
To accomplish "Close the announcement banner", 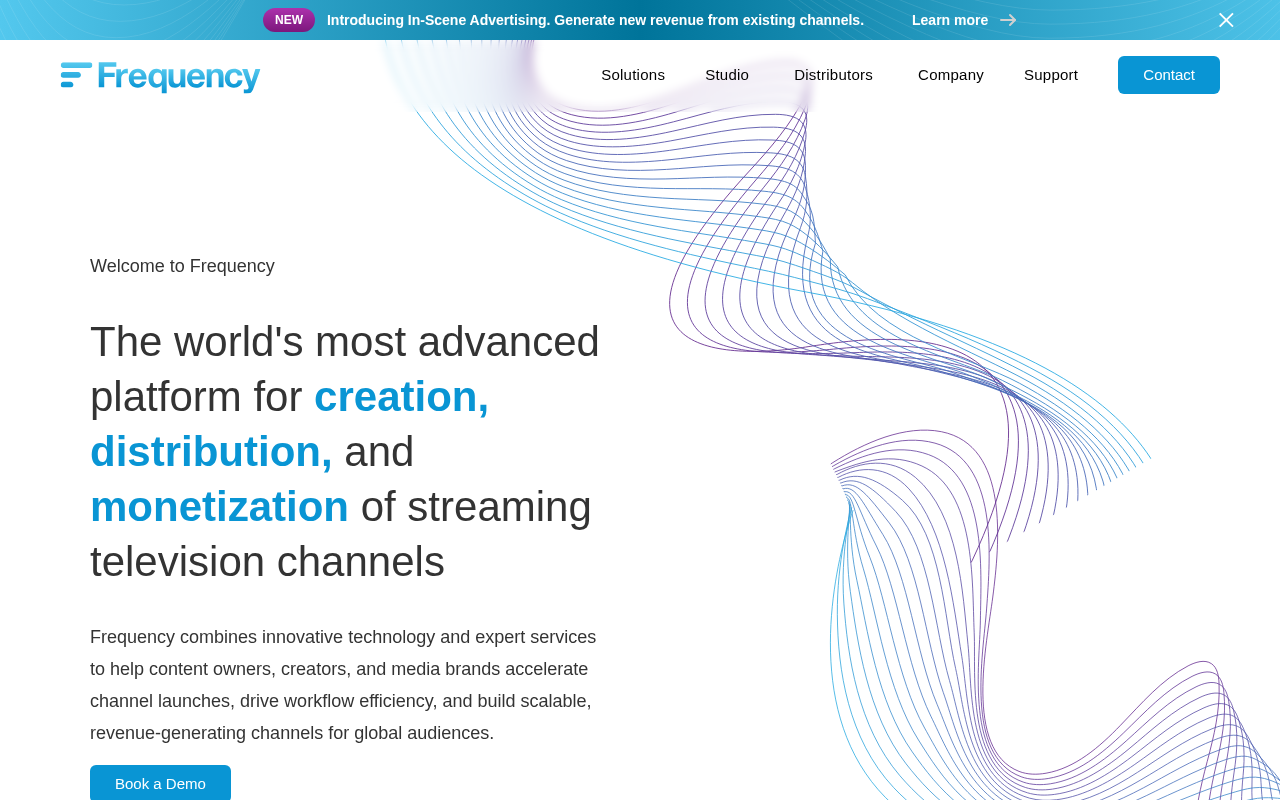I will 1226,20.
